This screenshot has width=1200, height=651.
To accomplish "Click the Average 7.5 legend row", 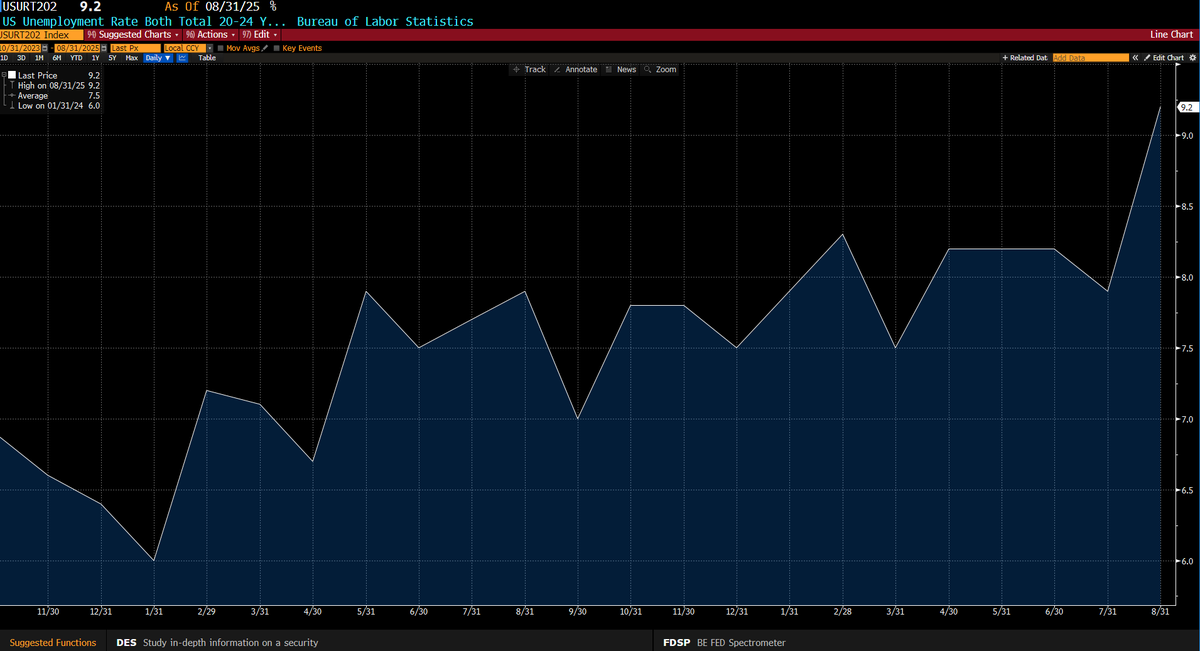I will pos(52,95).
